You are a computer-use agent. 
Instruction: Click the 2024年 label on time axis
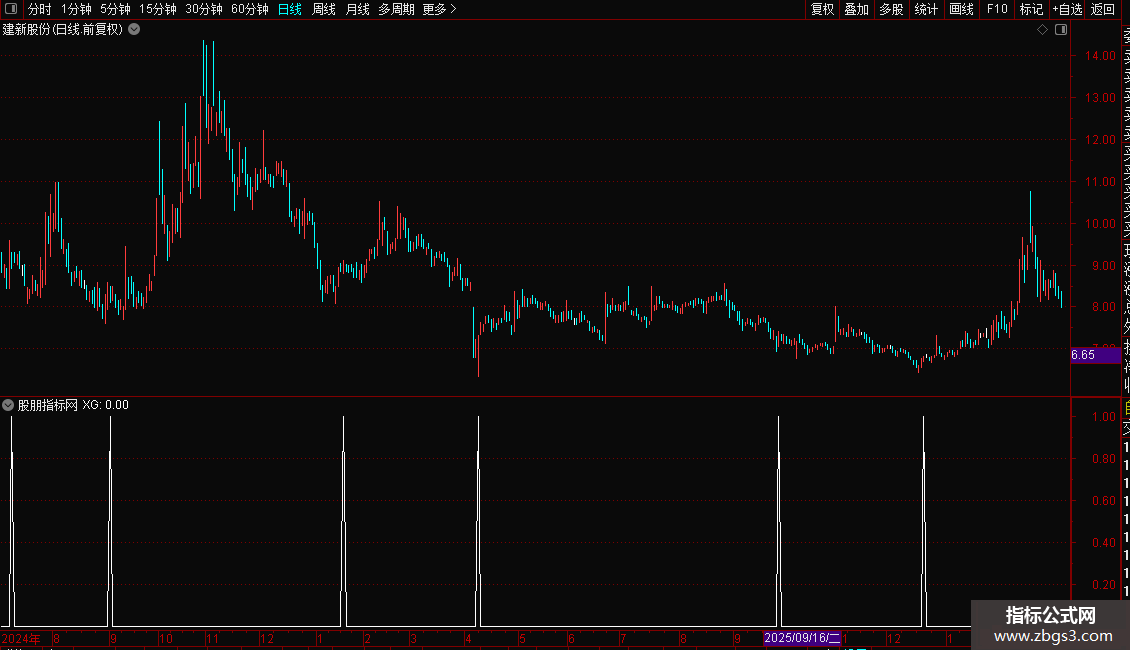(x=21, y=638)
